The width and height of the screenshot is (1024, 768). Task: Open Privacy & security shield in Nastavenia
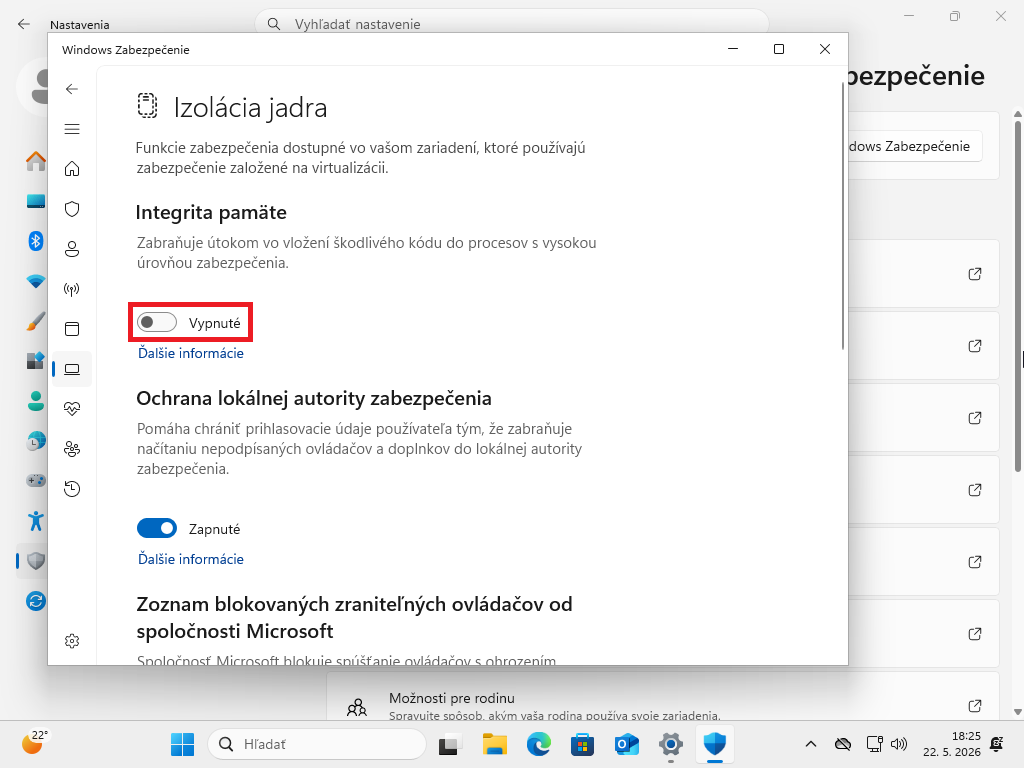[36, 560]
